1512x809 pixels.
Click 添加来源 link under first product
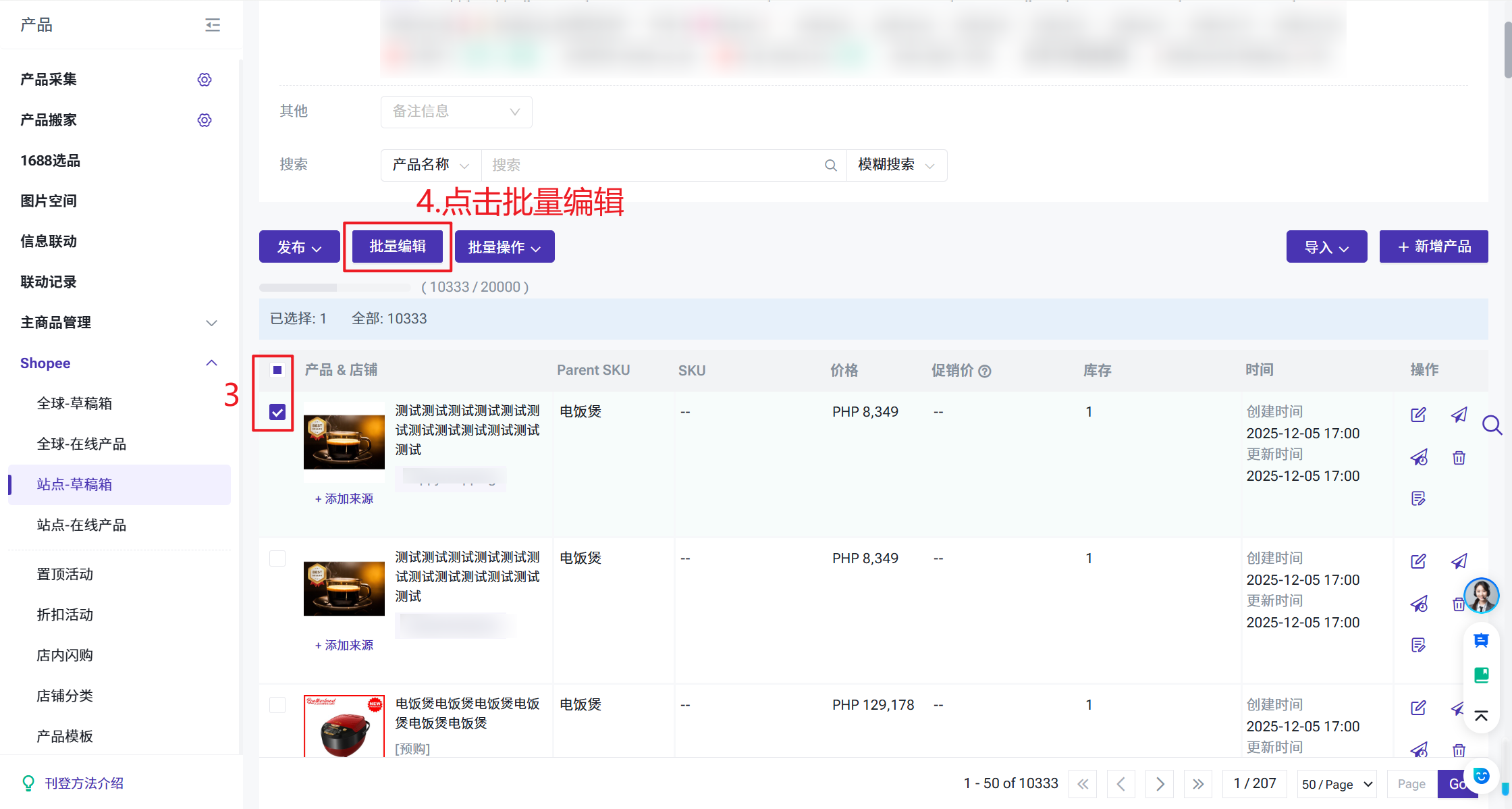click(344, 499)
